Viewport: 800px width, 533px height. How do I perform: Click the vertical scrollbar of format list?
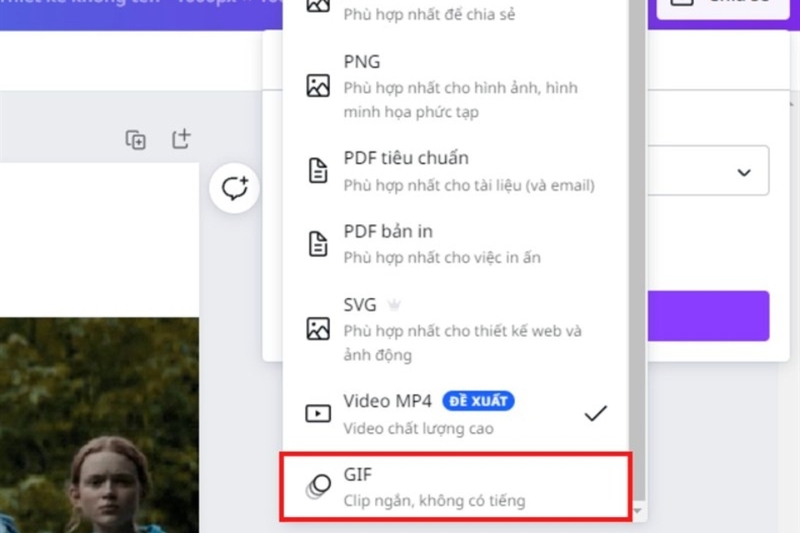pos(637,250)
